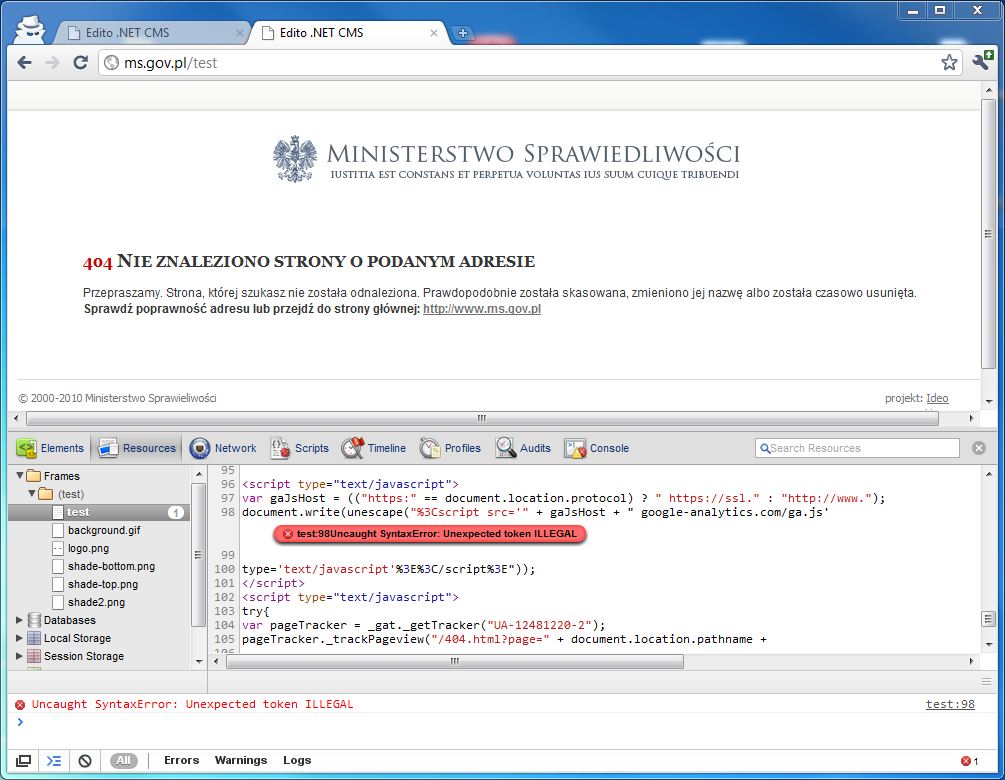Click the Ministerstwo Sprawiedliwości eagle logo
Image resolution: width=1005 pixels, height=780 pixels.
click(295, 159)
